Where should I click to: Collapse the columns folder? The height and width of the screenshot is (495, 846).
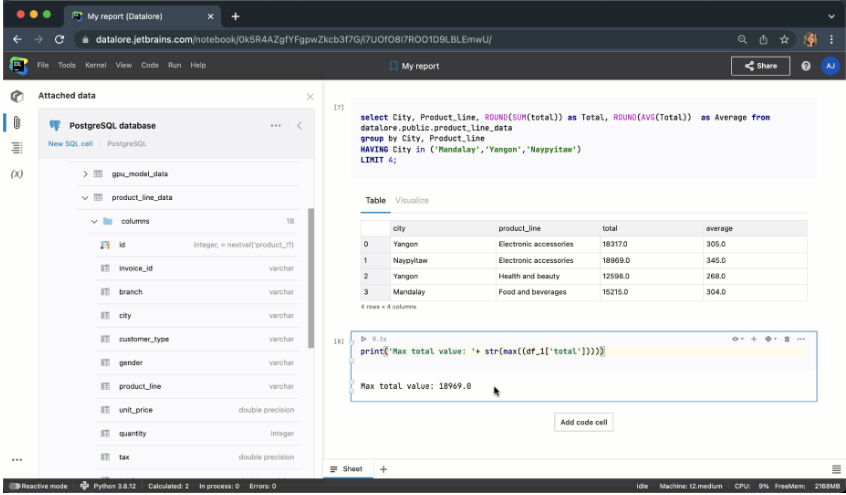(x=95, y=221)
